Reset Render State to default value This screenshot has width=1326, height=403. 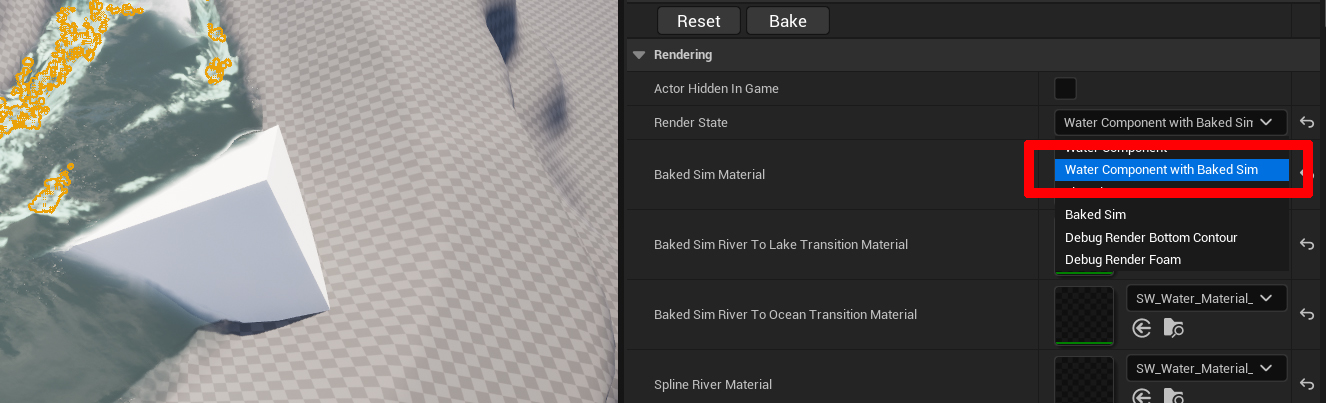pyautogui.click(x=1306, y=123)
